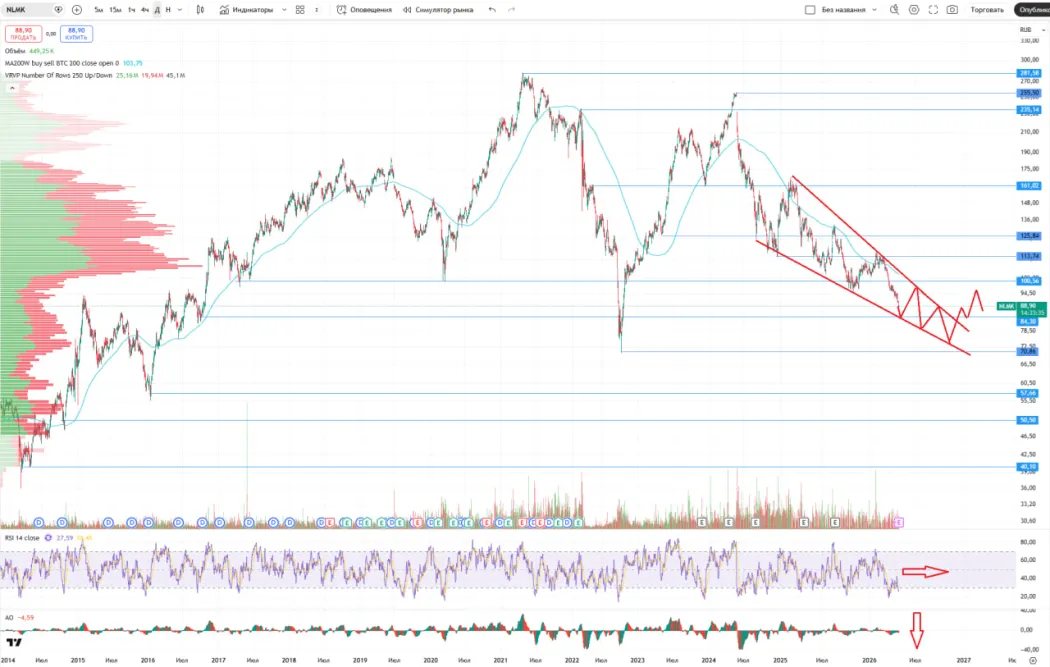Open chart settings hexagon icon
The height and width of the screenshot is (667, 1050).
(913, 9)
